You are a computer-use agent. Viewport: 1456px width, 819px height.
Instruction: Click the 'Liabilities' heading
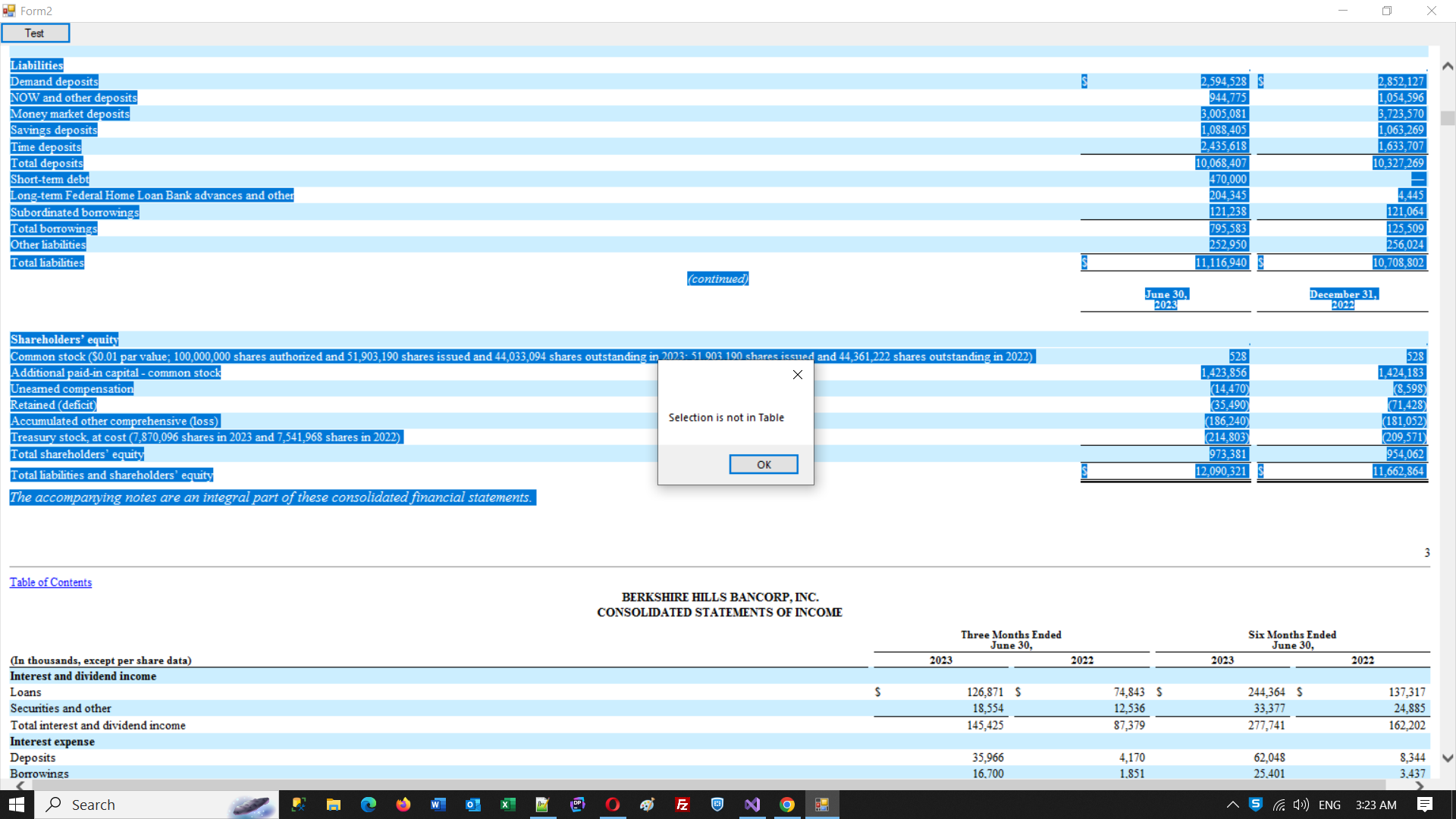click(36, 65)
